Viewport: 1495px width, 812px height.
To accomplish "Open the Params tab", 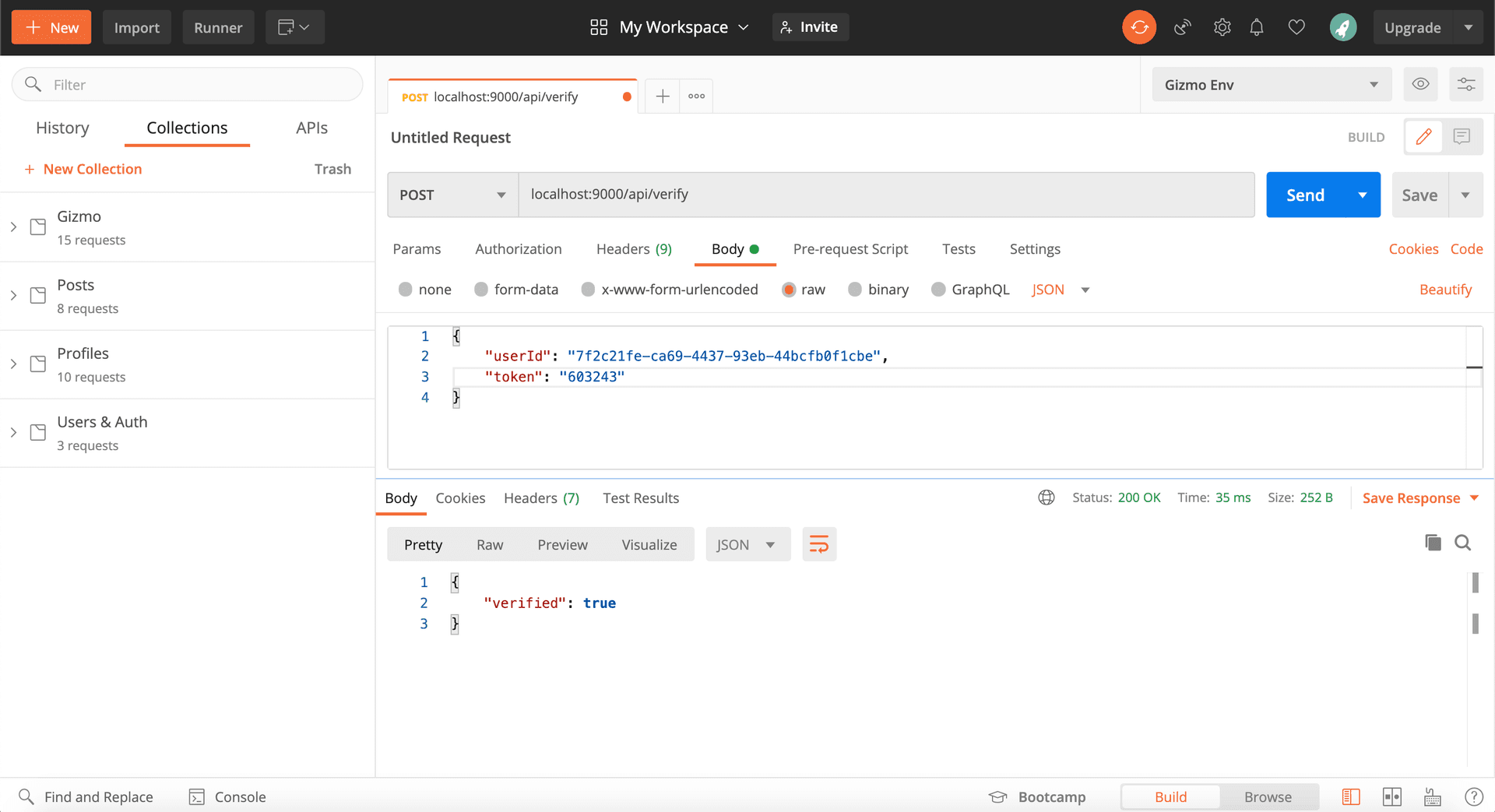I will [417, 248].
